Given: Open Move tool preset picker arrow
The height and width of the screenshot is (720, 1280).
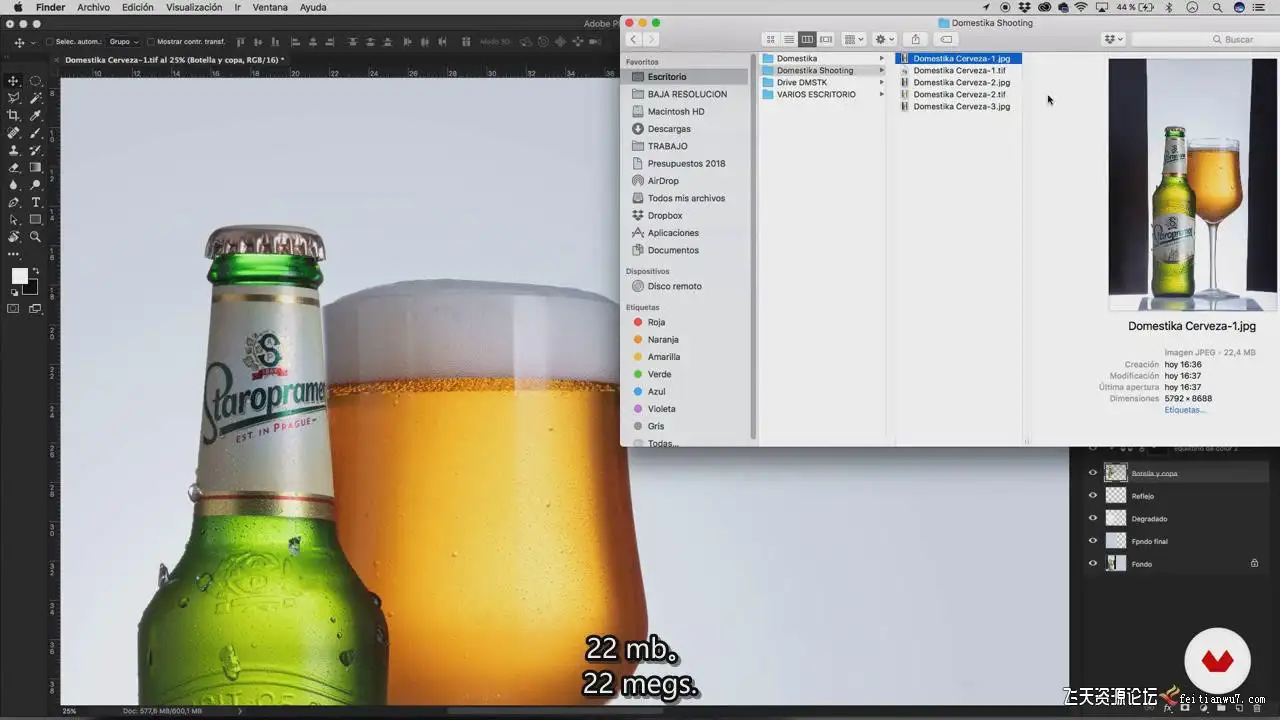Looking at the screenshot, I should (33, 43).
